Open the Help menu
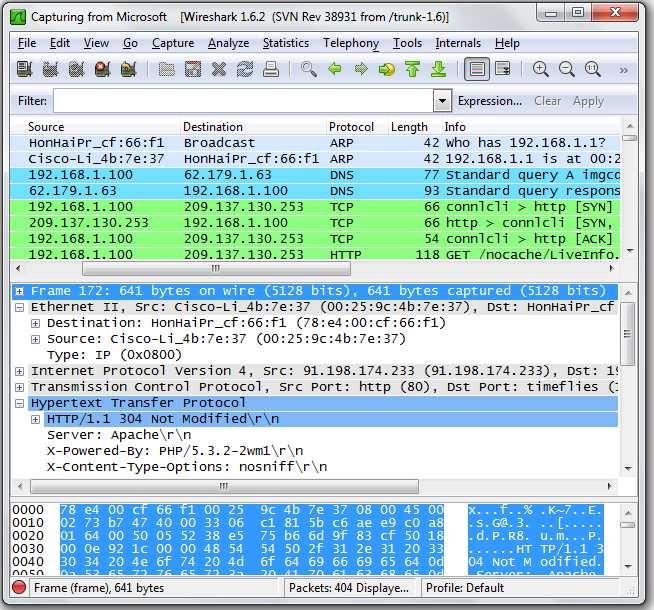The width and height of the screenshot is (654, 610). click(507, 43)
